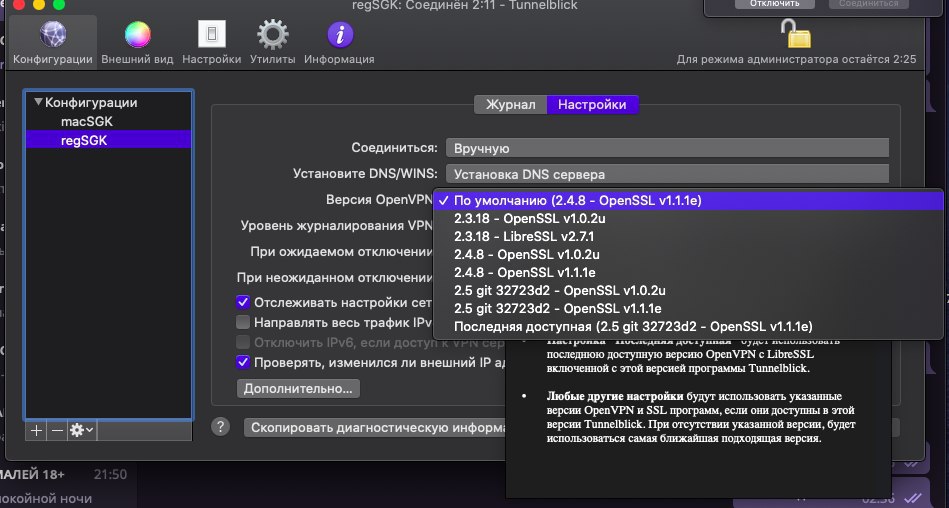Choose the unprefixed 2.4.8 - OpenSSL v1.1.1e option

point(688,272)
